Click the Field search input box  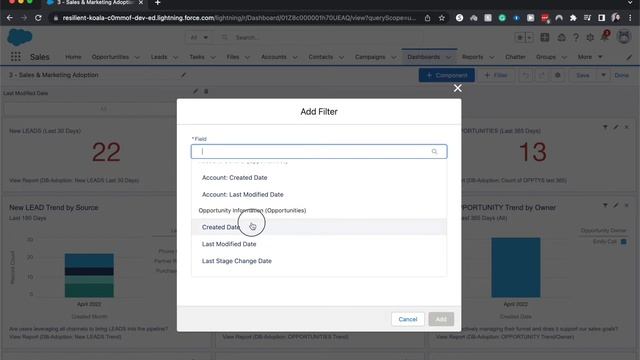point(319,151)
